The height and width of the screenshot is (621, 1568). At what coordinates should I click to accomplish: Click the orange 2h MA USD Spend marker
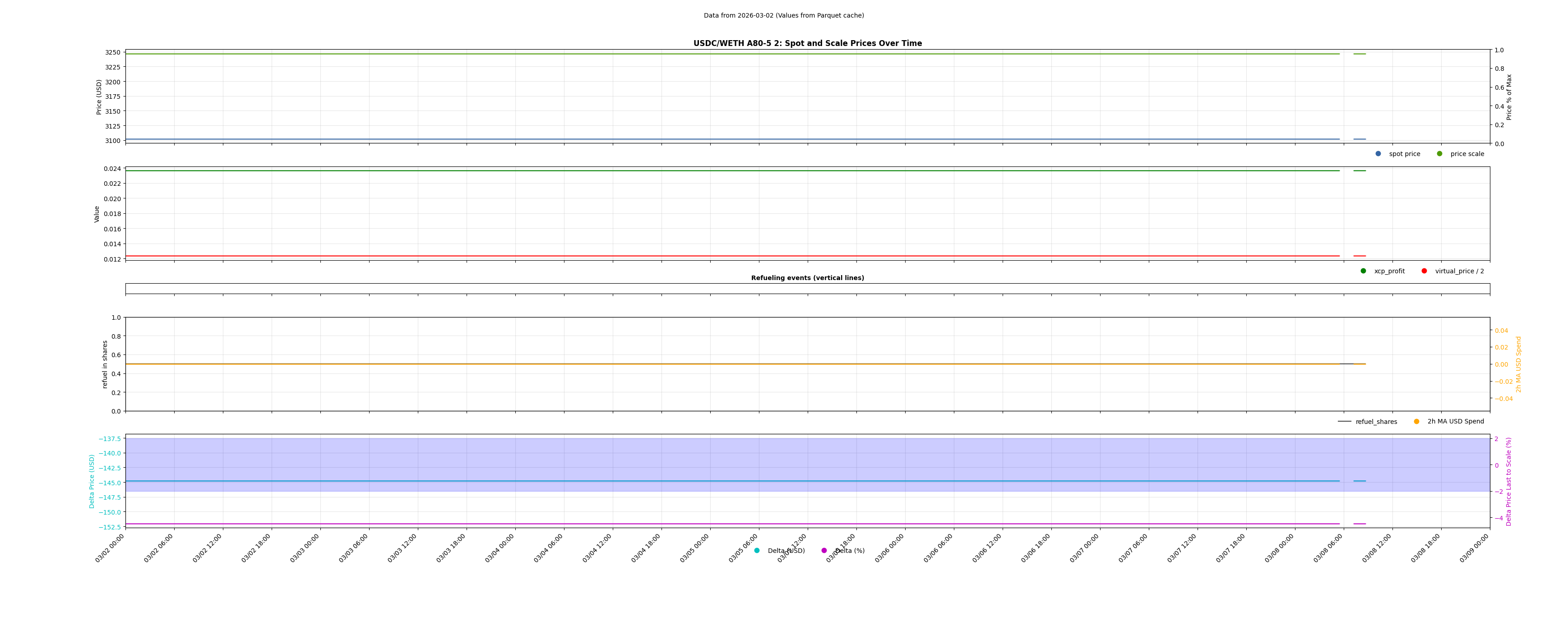pos(1416,422)
